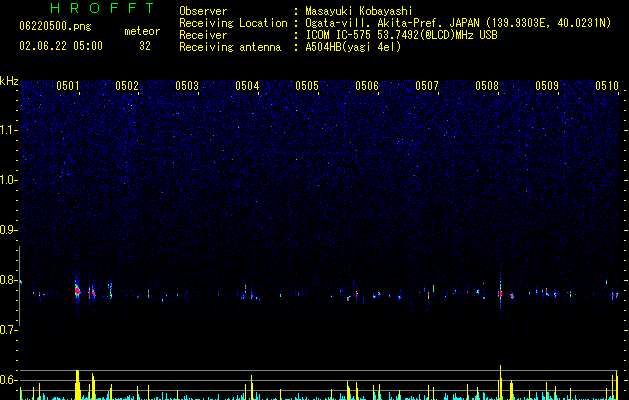Select the A504HB(yagi 4el) antenna text
Image resolution: width=629 pixels, height=400 pixels.
(x=353, y=47)
